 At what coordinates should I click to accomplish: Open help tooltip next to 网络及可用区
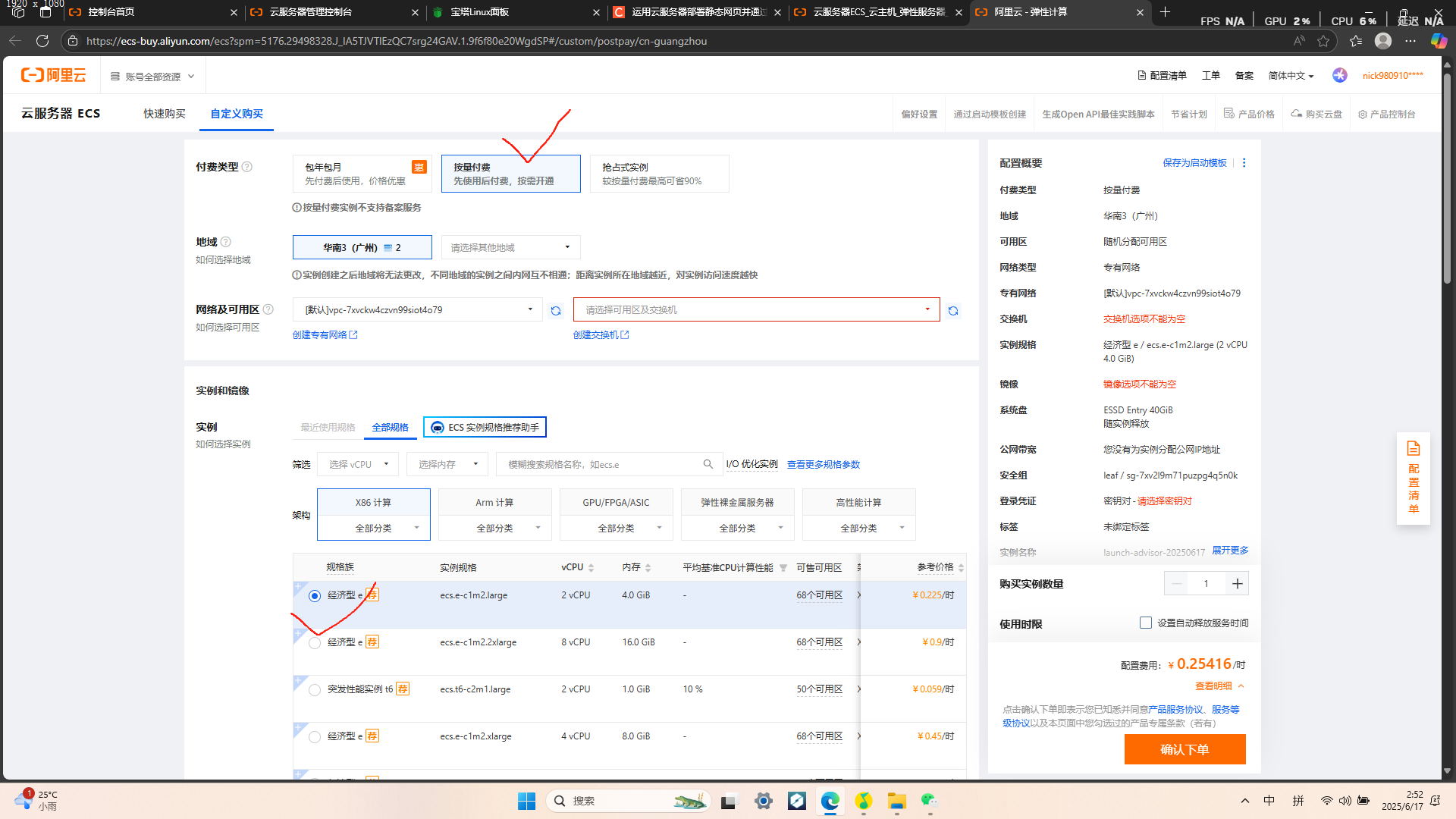pyautogui.click(x=268, y=309)
